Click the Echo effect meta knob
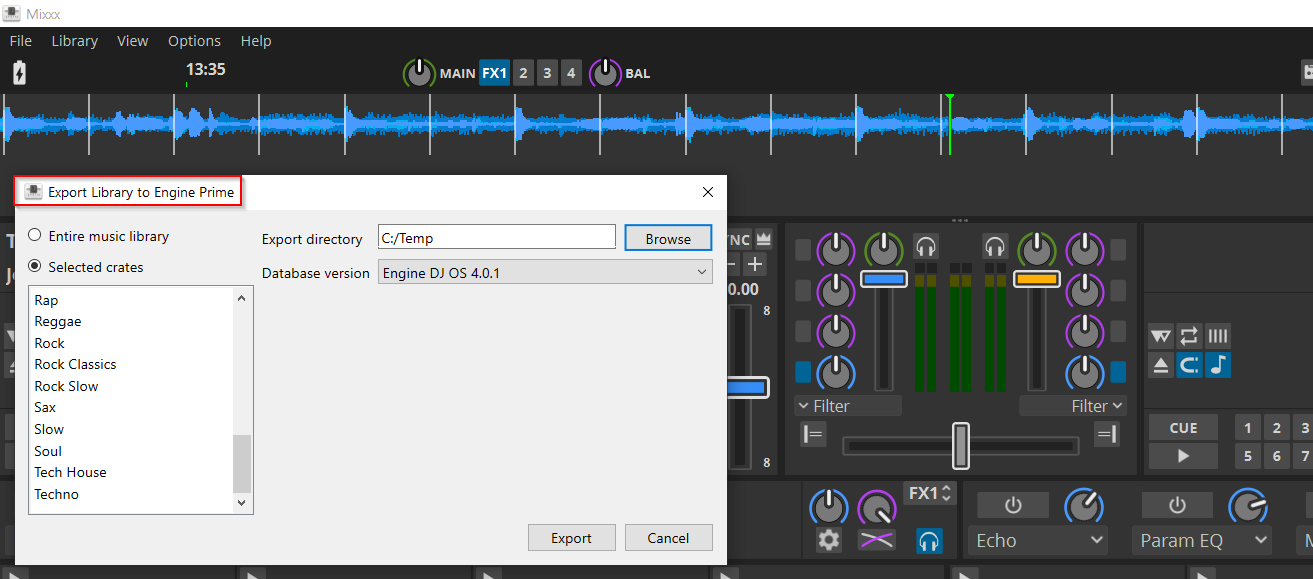The width and height of the screenshot is (1313, 579). point(1084,506)
